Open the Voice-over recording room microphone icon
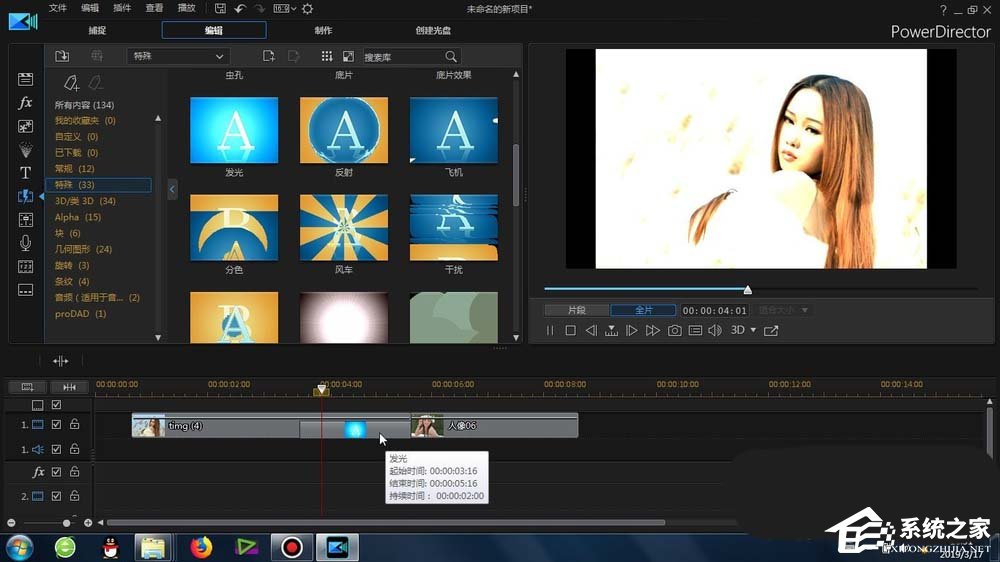 [x=26, y=243]
